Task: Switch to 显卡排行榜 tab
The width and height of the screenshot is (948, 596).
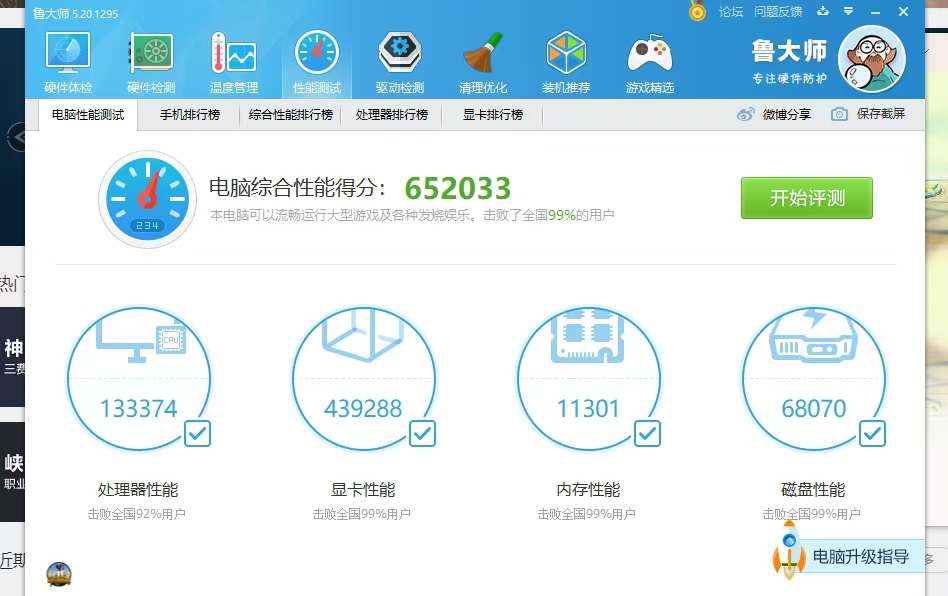Action: 493,114
